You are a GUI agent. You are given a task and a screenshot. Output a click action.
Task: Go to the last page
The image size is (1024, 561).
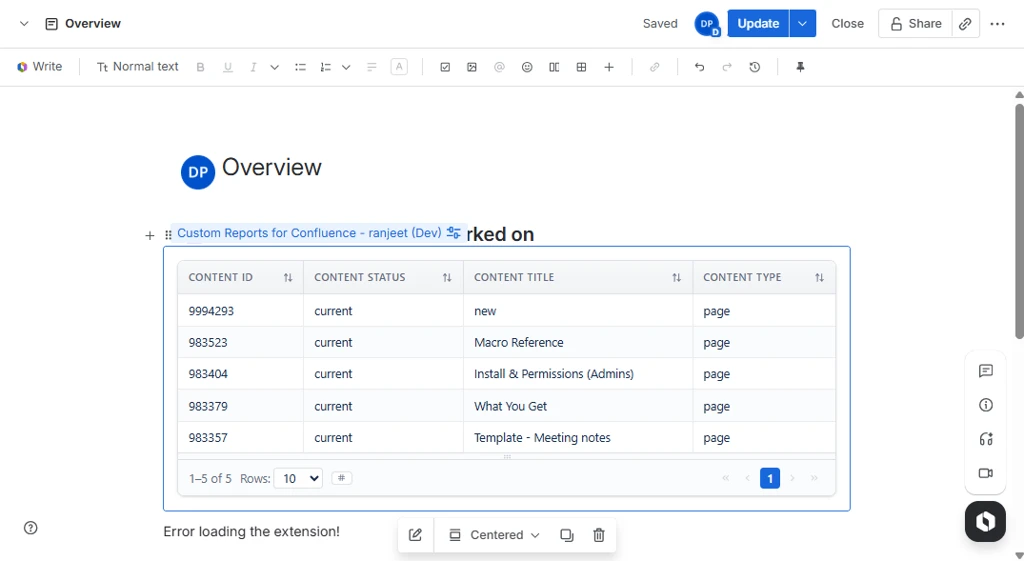point(814,478)
